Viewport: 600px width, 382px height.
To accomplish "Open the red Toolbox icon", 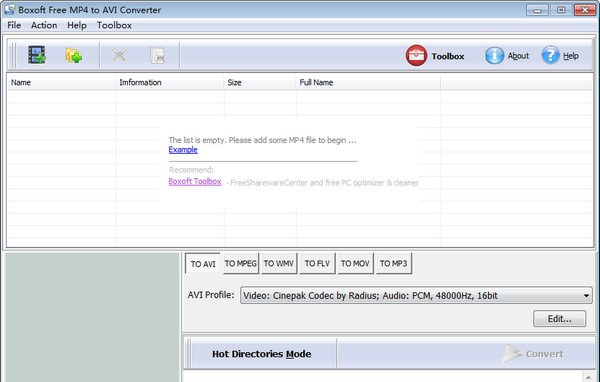I will pyautogui.click(x=416, y=56).
